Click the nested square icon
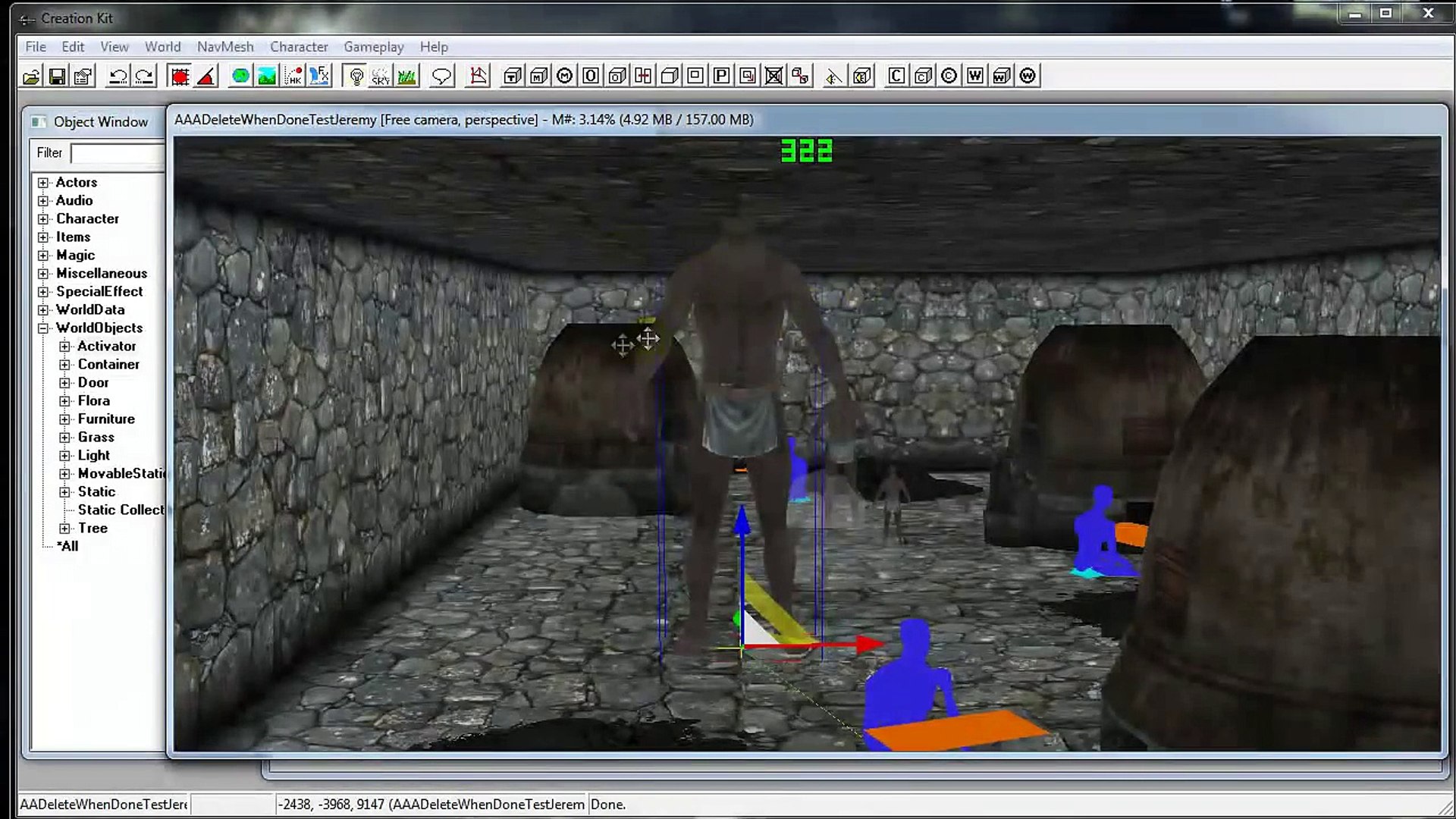The height and width of the screenshot is (819, 1456). [x=695, y=76]
